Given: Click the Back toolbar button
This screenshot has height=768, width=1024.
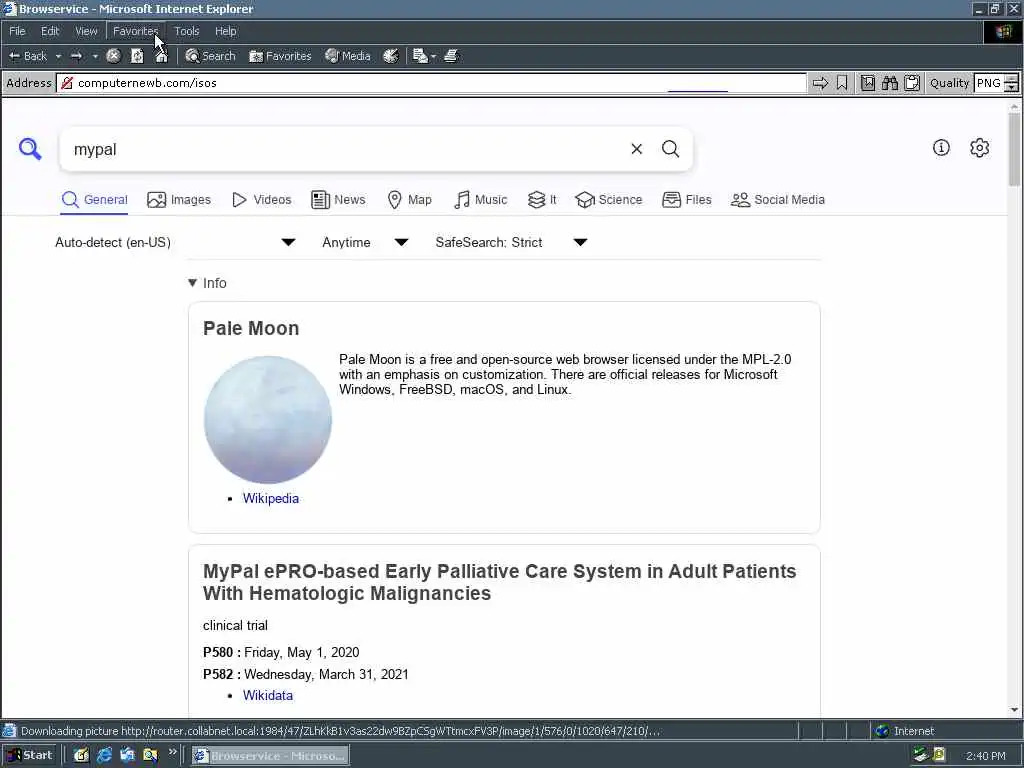Looking at the screenshot, I should coord(27,56).
